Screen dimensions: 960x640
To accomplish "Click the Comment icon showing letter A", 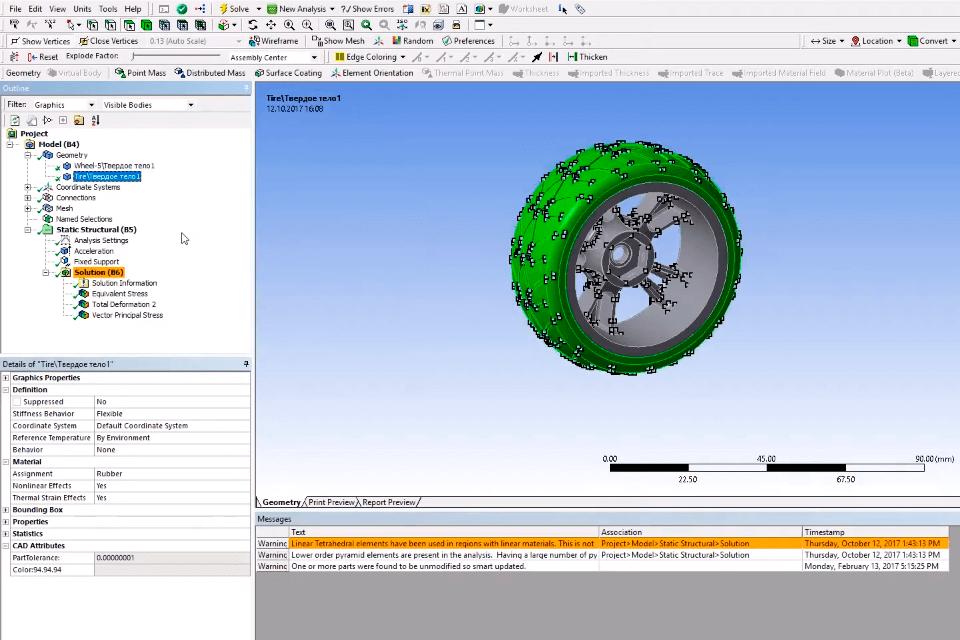I will [x=462, y=9].
